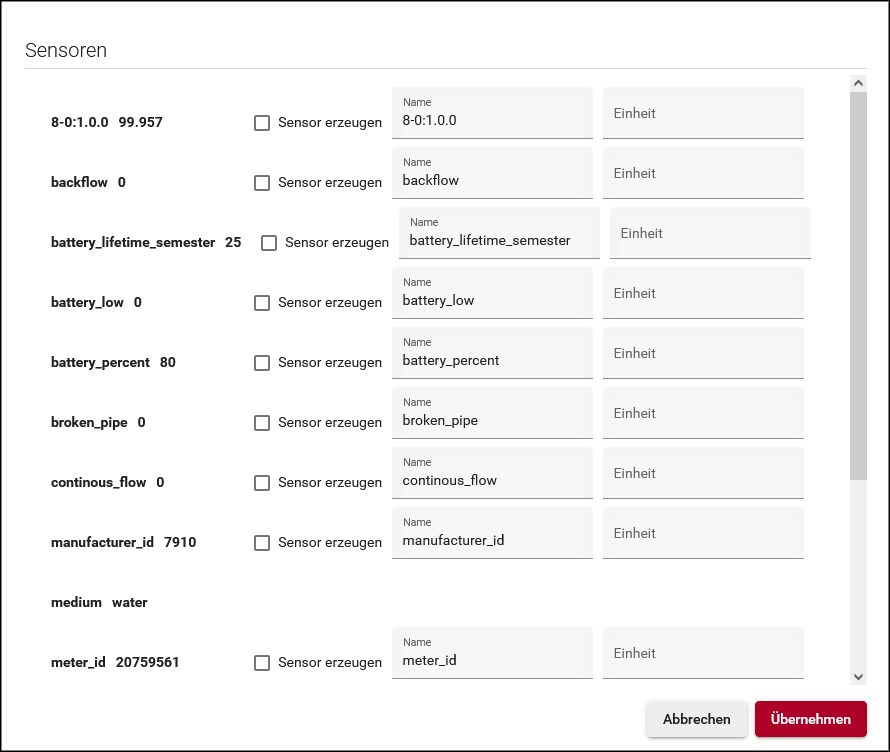Image resolution: width=890 pixels, height=752 pixels.
Task: Enable sensor creation for battery_percent
Action: [262, 363]
